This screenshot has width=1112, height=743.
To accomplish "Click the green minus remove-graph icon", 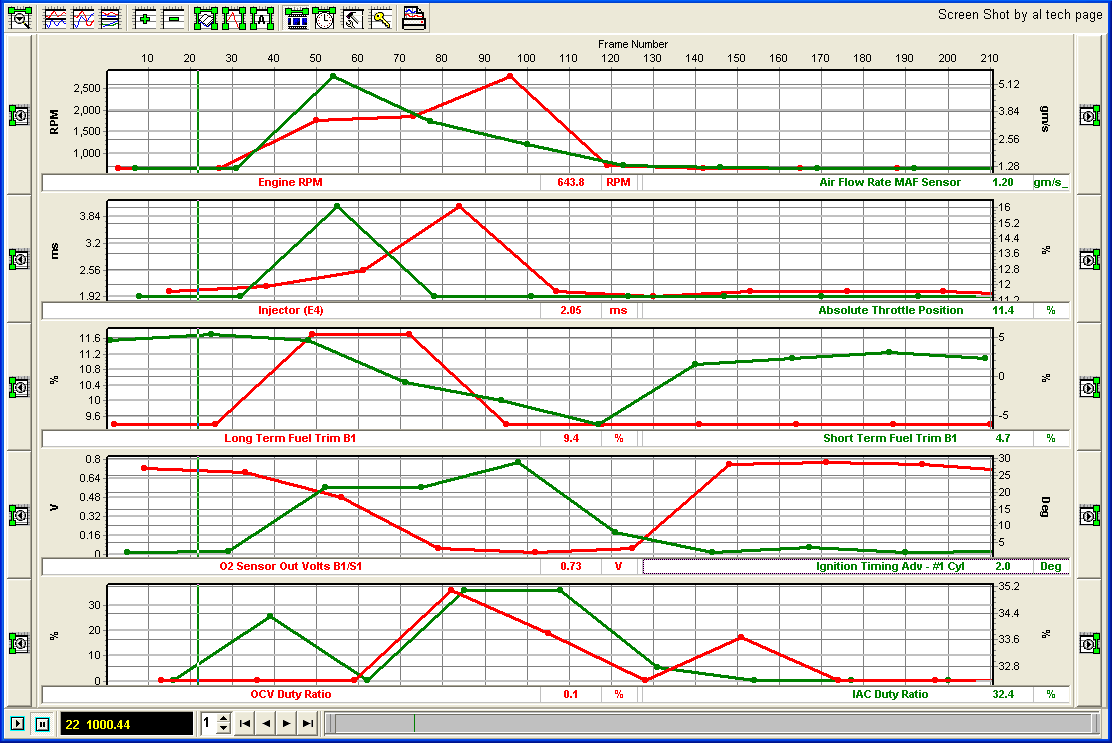I will [x=173, y=17].
